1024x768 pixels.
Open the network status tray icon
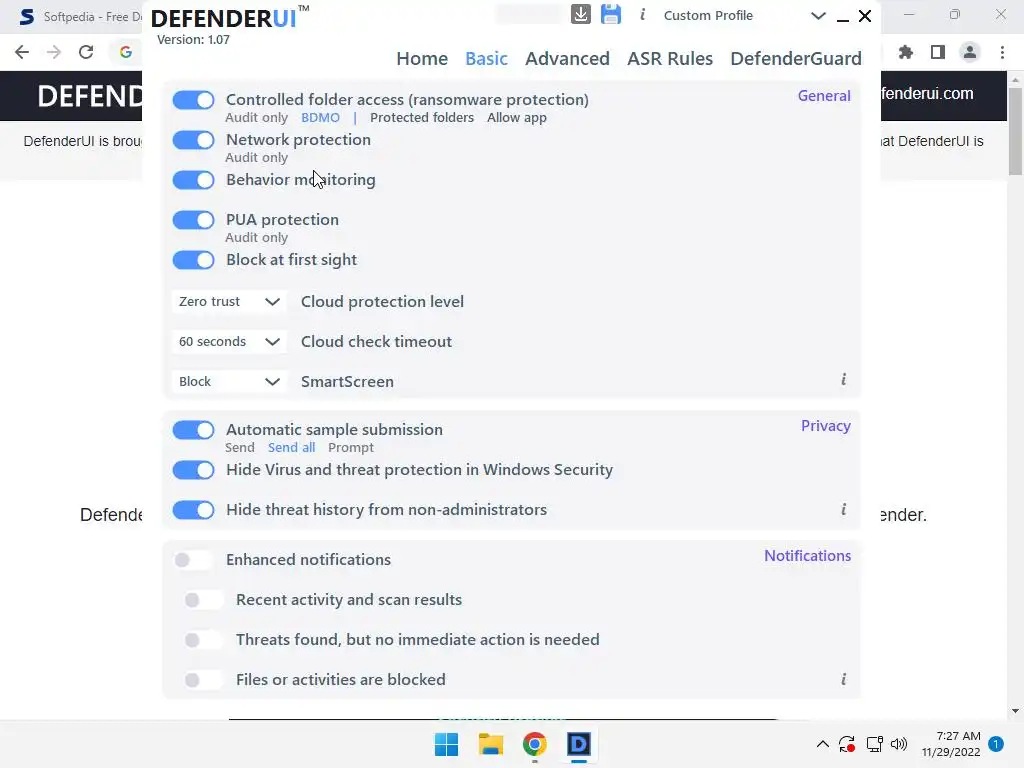[x=874, y=744]
